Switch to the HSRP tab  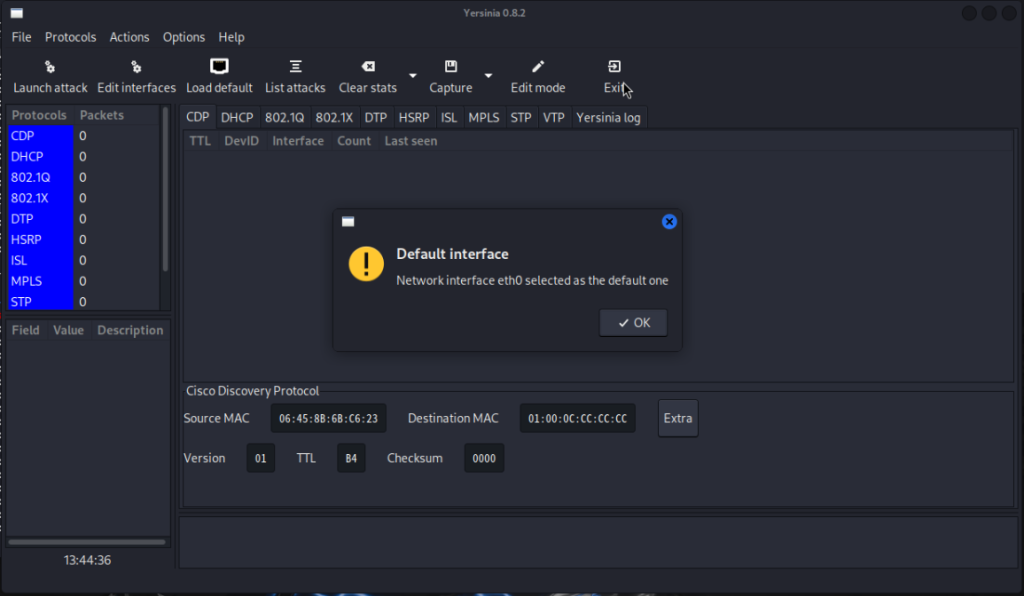pyautogui.click(x=413, y=118)
